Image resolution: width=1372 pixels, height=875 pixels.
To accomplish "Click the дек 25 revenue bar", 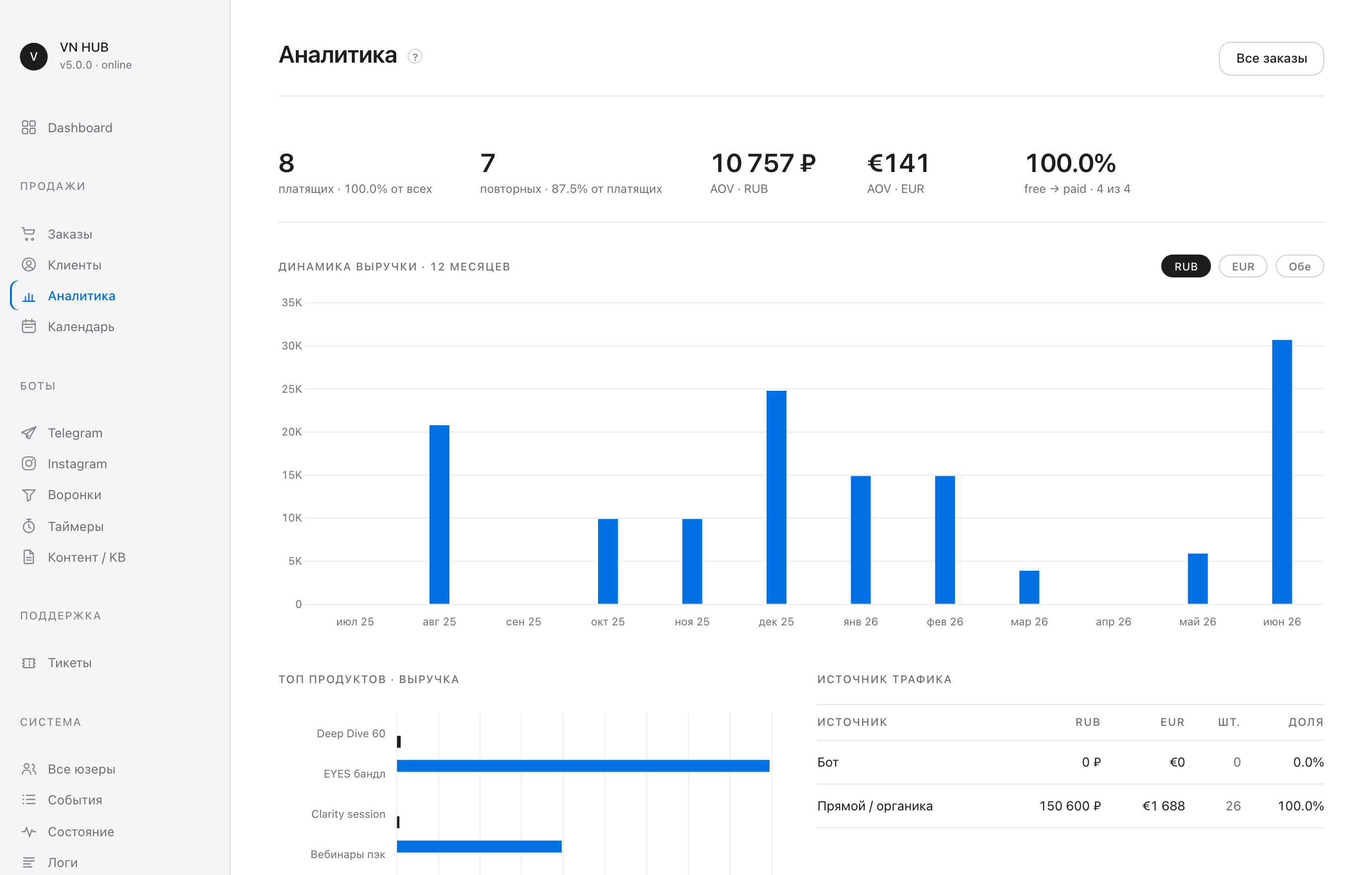I will [776, 497].
